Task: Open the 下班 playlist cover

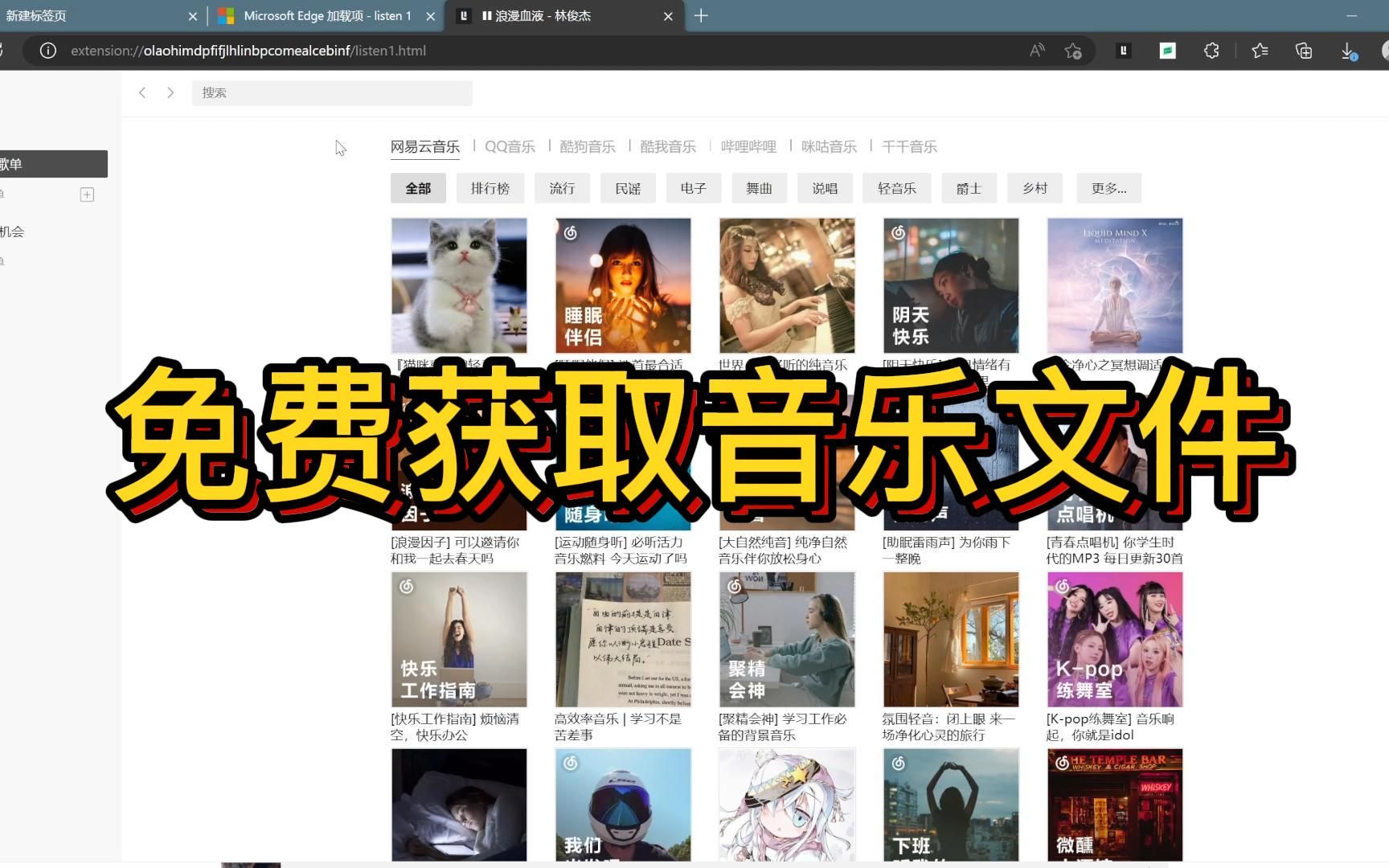Action: click(x=951, y=805)
